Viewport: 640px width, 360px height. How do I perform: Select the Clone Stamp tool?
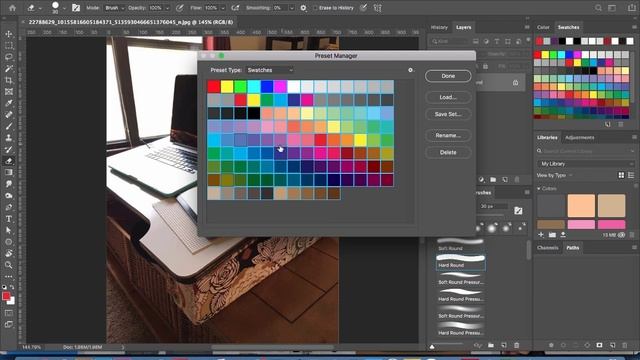coord(9,138)
